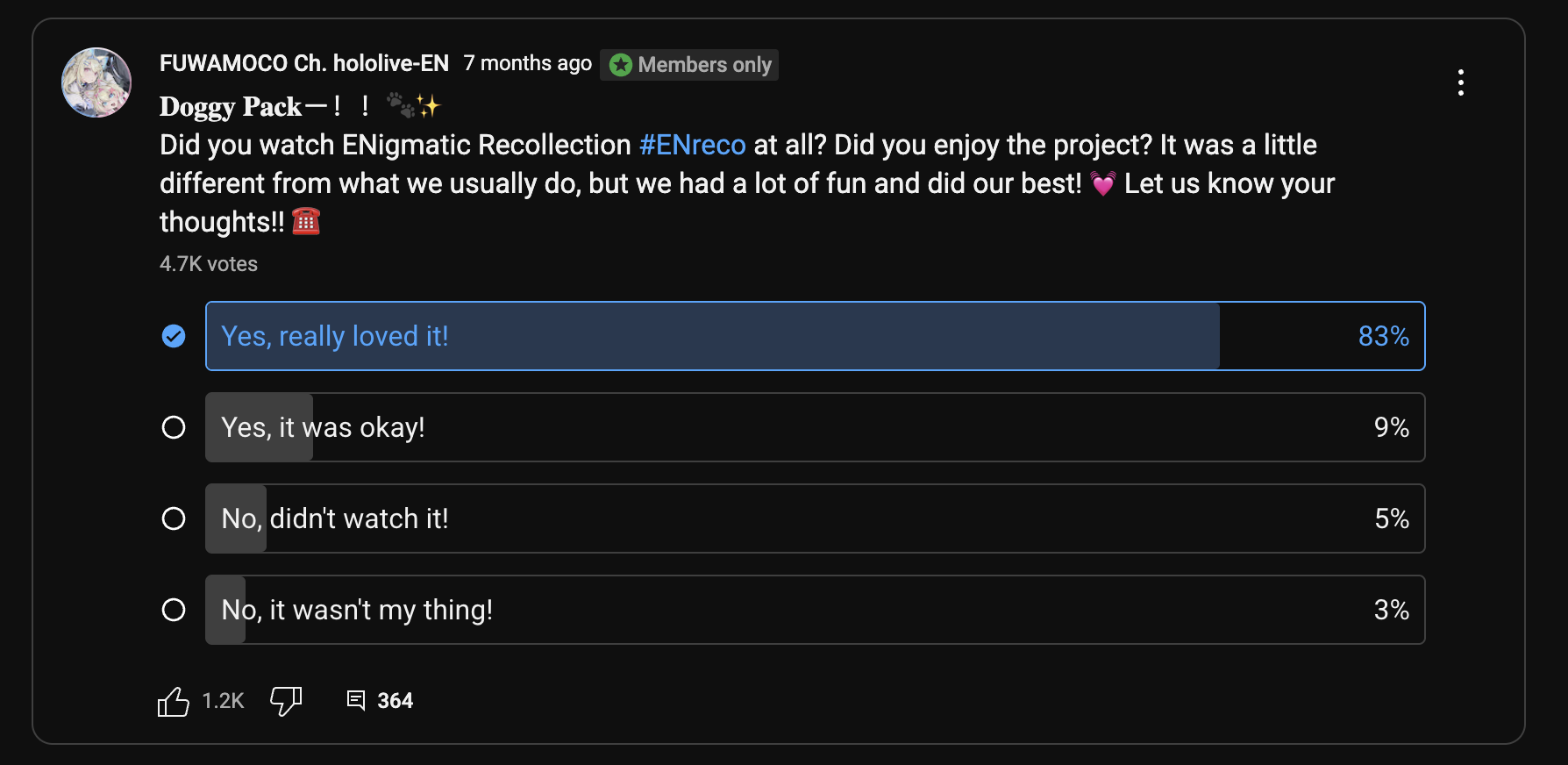The height and width of the screenshot is (765, 1568).
Task: Click the "7 months ago" timestamp
Action: pyautogui.click(x=528, y=63)
